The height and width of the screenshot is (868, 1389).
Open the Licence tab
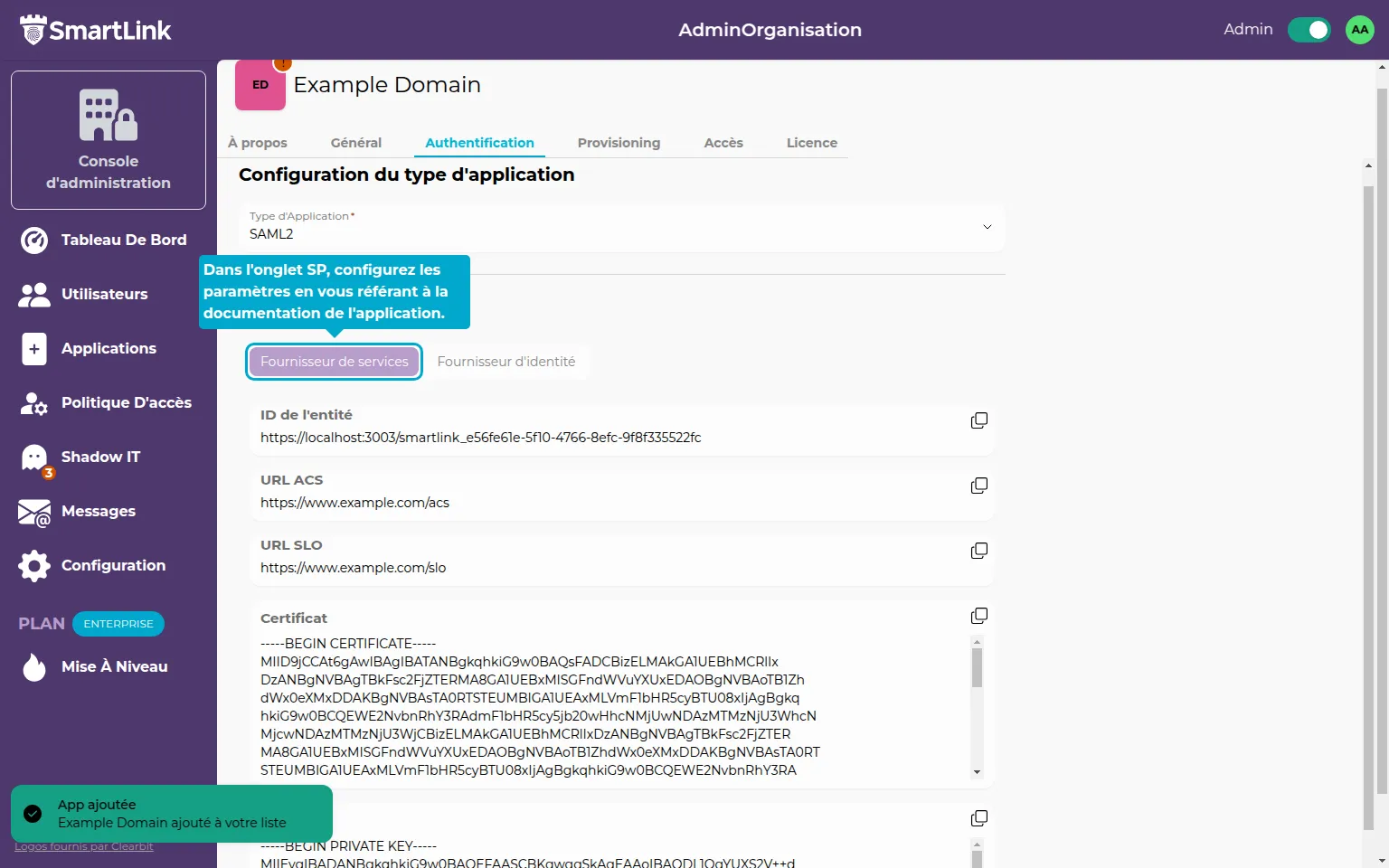tap(811, 143)
